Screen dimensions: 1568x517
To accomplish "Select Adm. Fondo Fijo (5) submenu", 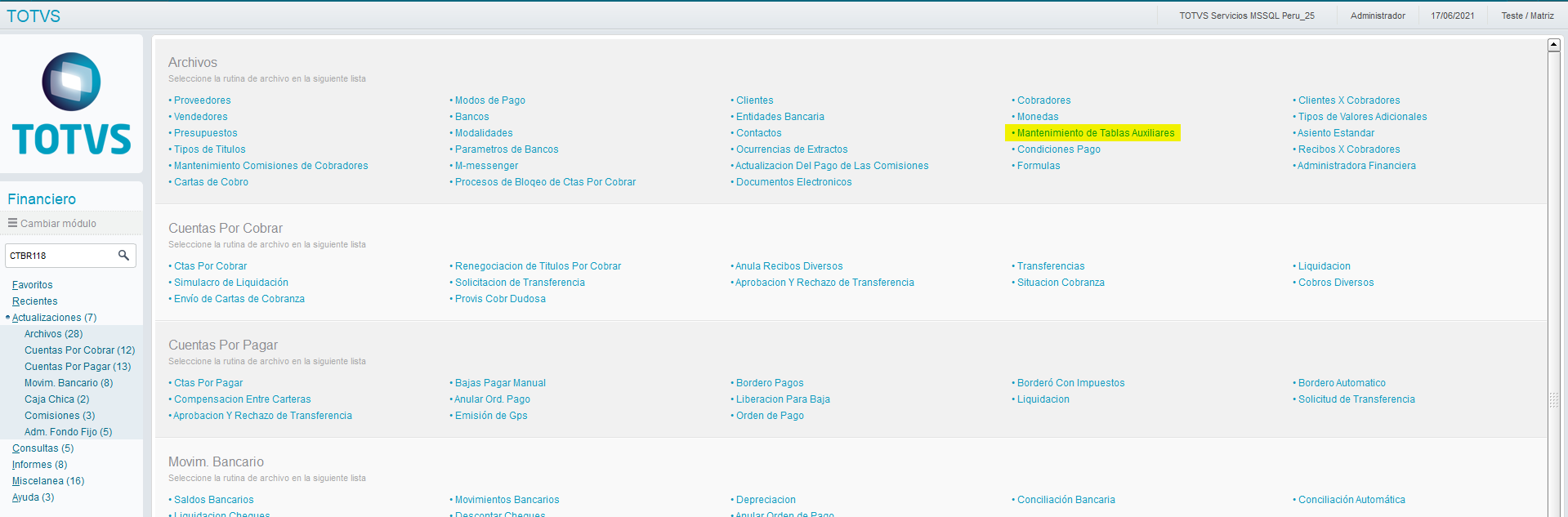I will point(69,432).
